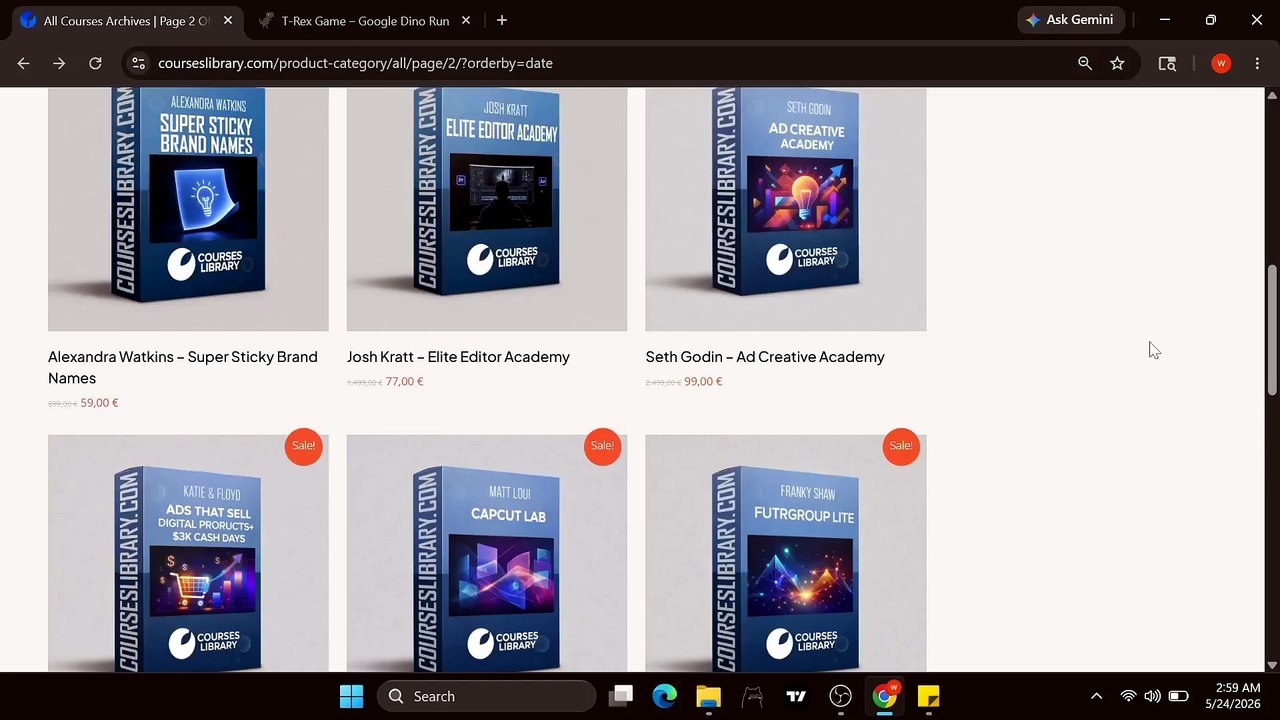1280x720 pixels.
Task: View site information icon in address bar
Action: tap(139, 63)
